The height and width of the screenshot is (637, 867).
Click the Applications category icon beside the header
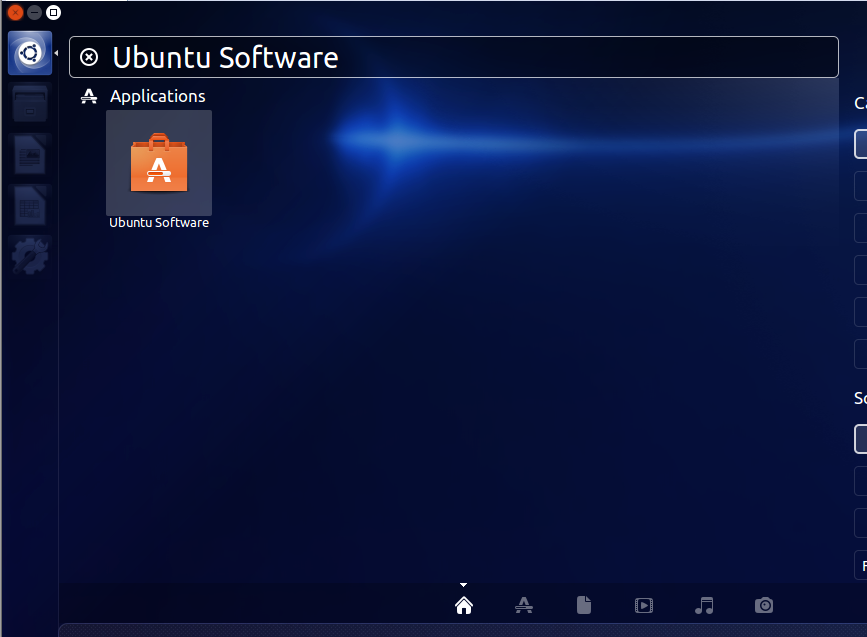point(88,96)
